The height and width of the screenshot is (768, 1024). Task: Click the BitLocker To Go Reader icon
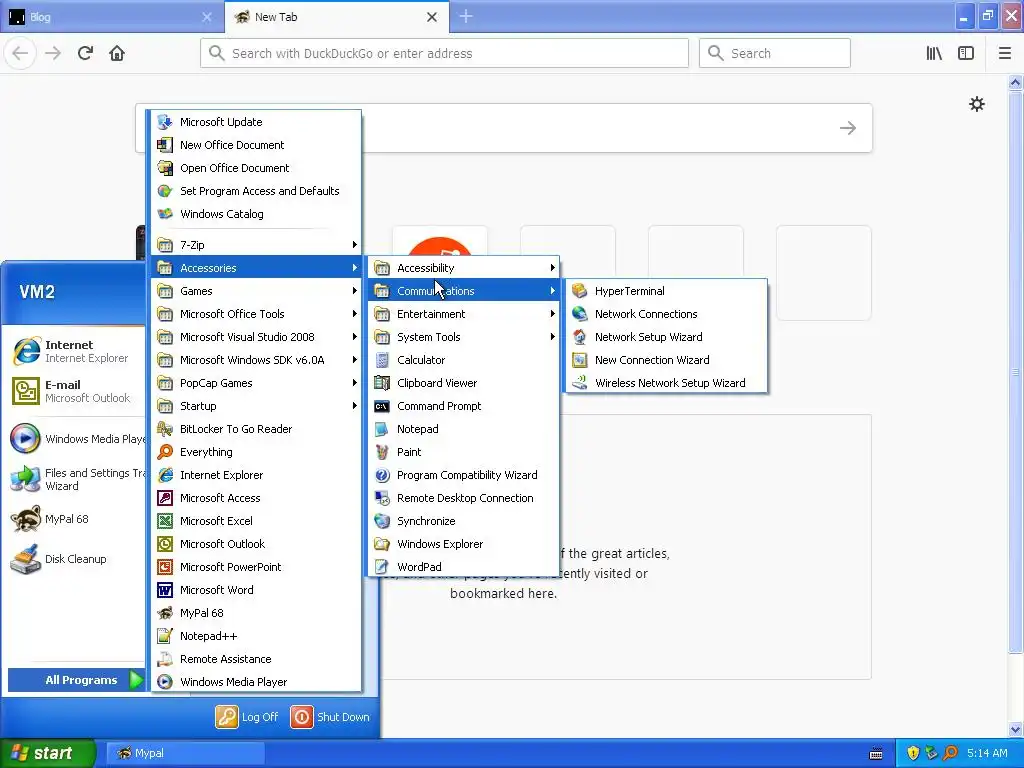165,429
